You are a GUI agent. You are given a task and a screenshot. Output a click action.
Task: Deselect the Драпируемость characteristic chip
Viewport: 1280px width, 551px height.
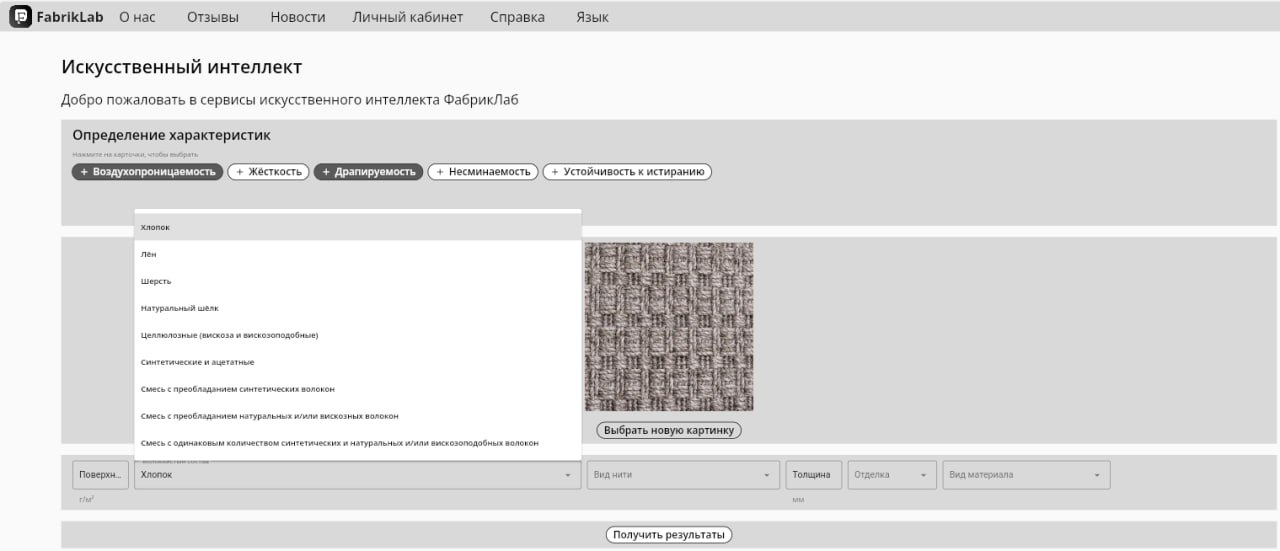coord(368,172)
